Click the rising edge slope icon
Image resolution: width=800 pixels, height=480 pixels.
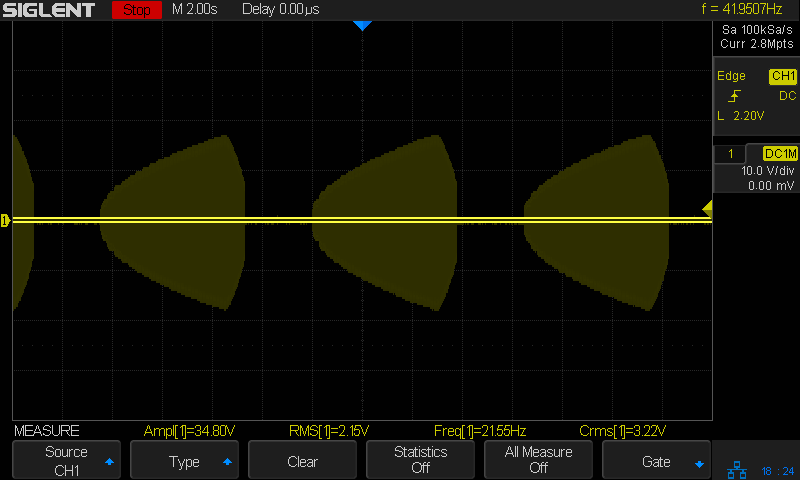click(x=735, y=96)
